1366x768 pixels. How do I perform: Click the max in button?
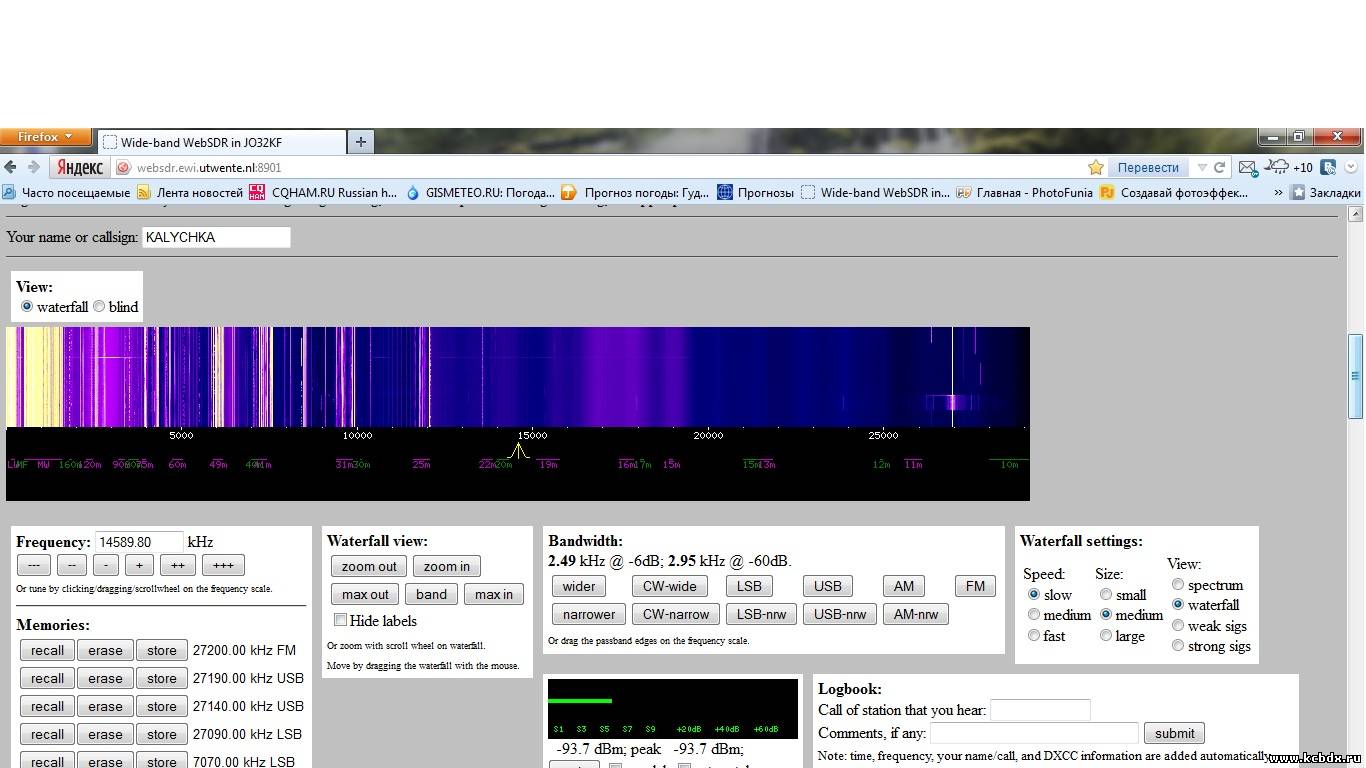(493, 594)
